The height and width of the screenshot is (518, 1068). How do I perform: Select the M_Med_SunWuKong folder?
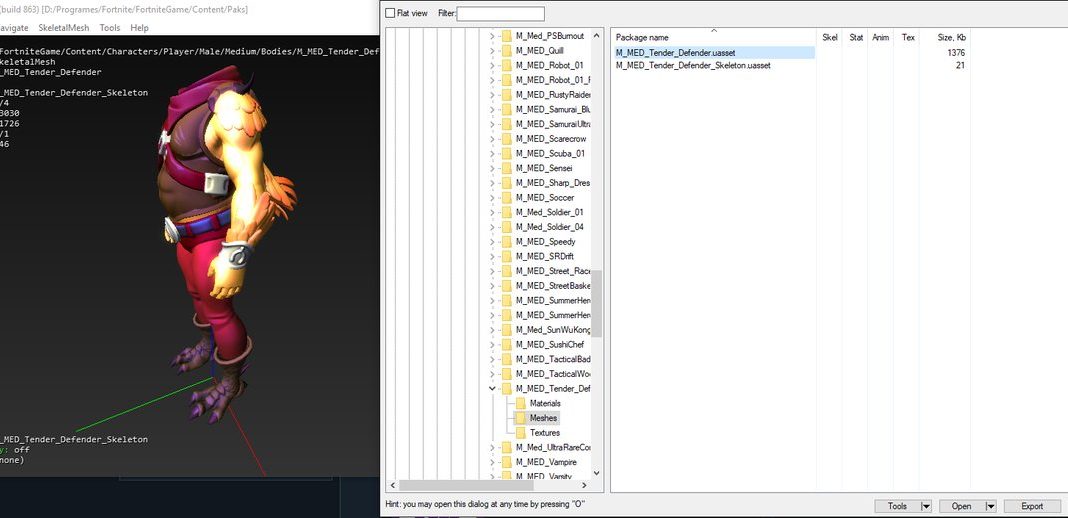coord(552,330)
